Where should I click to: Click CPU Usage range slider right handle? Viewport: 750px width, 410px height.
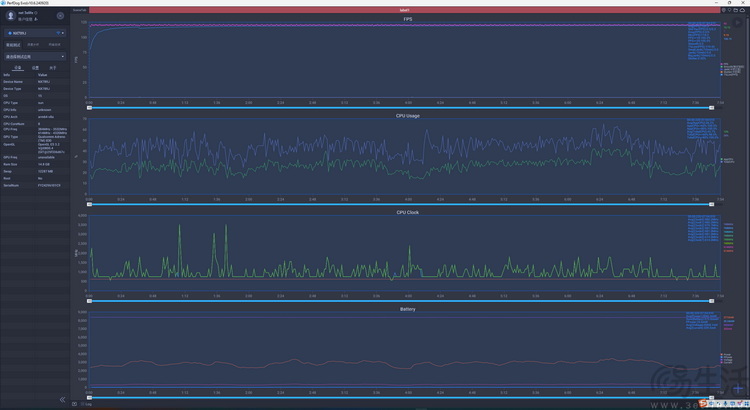tap(711, 204)
